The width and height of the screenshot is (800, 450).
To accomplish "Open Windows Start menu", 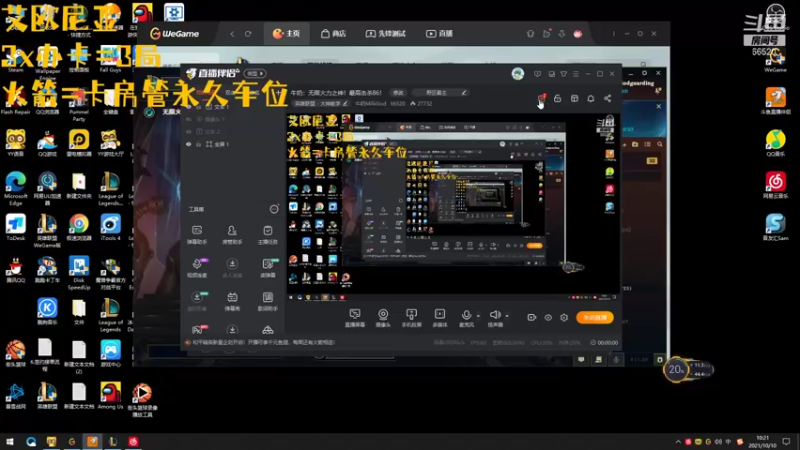I will pyautogui.click(x=9, y=441).
